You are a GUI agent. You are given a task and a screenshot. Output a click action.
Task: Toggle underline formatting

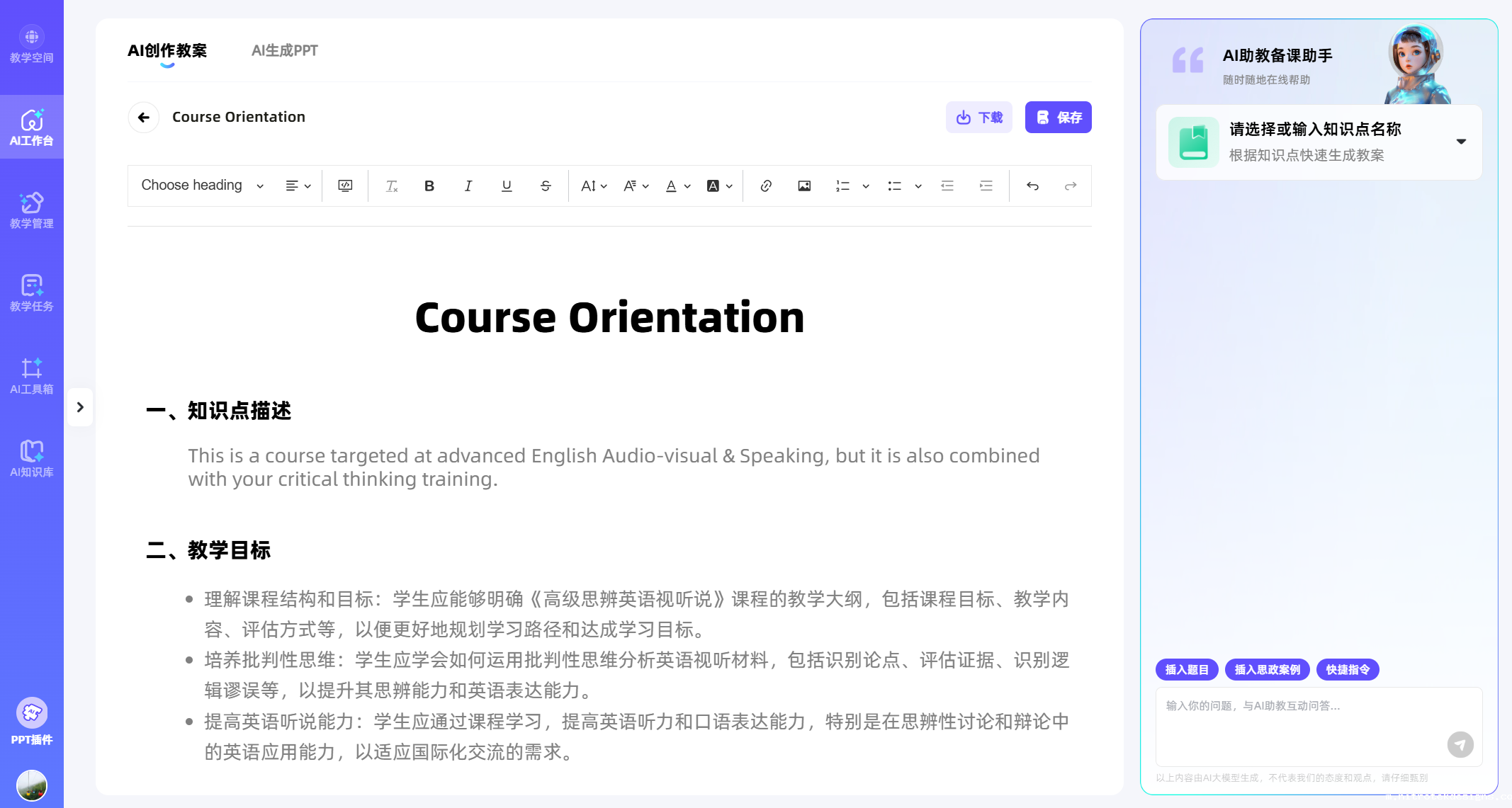coord(507,186)
